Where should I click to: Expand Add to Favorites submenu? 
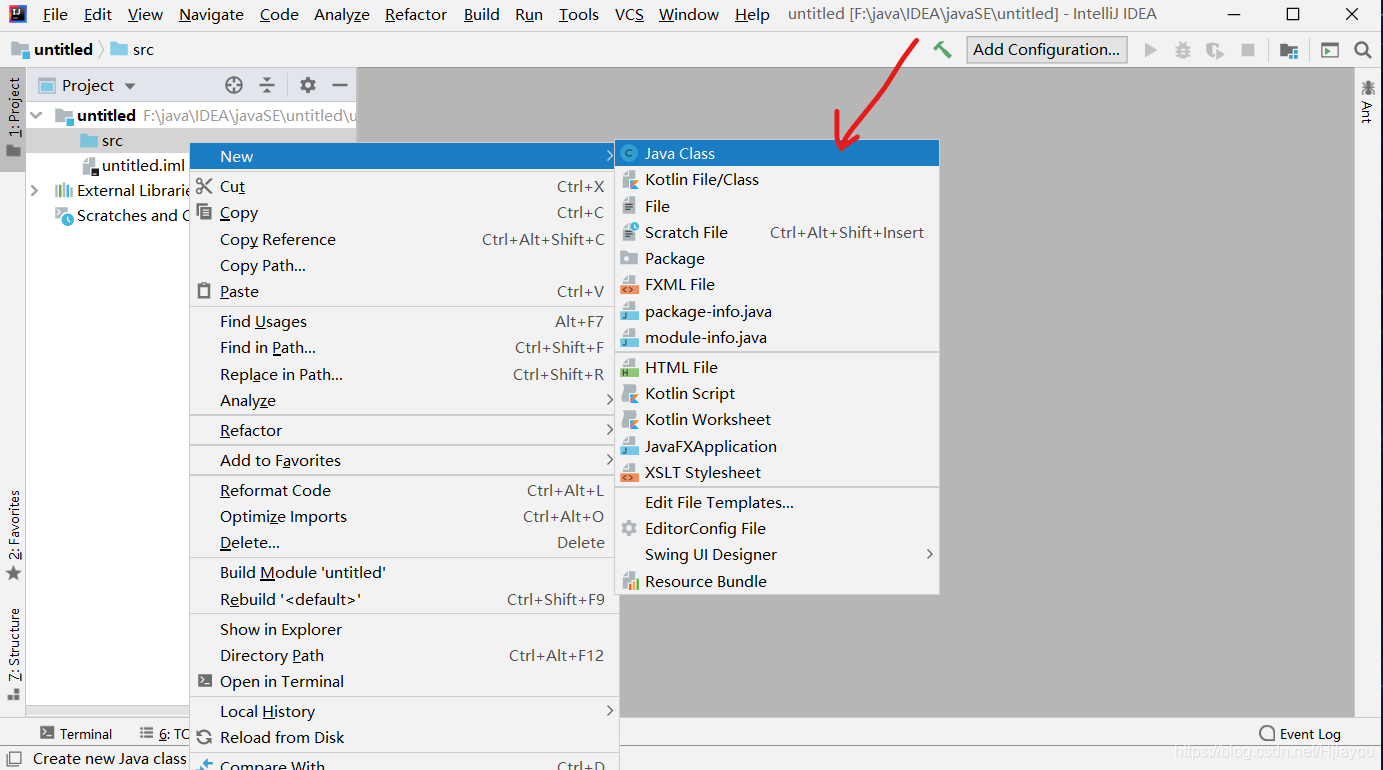click(609, 460)
